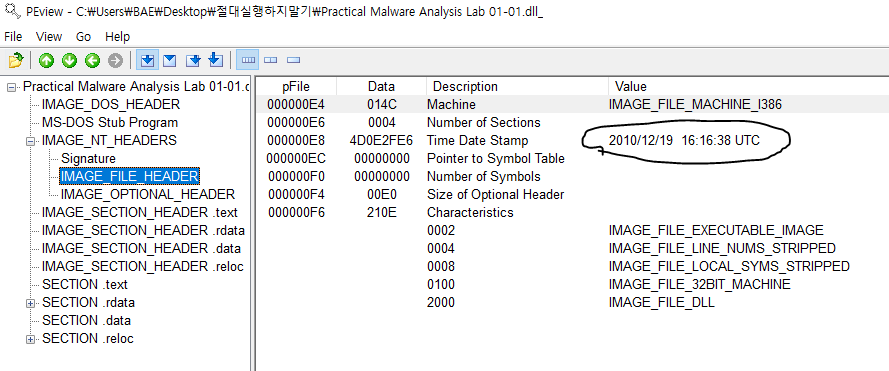Open the Go menu

coord(83,37)
